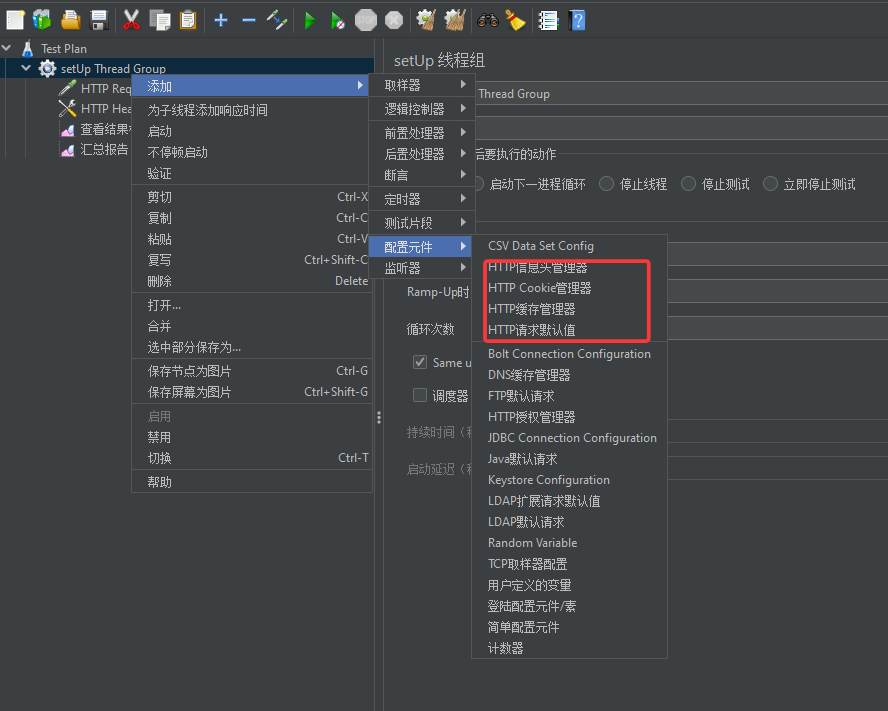Expand the 取样器 submenu
888x711 pixels.
tap(422, 85)
